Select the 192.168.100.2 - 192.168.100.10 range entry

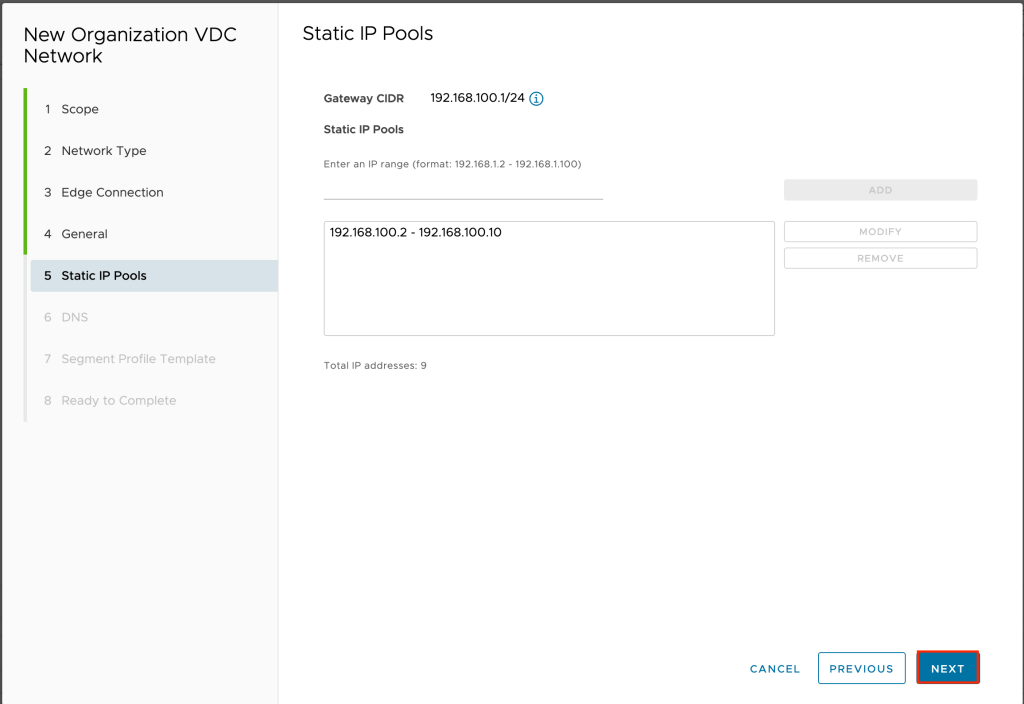[416, 232]
